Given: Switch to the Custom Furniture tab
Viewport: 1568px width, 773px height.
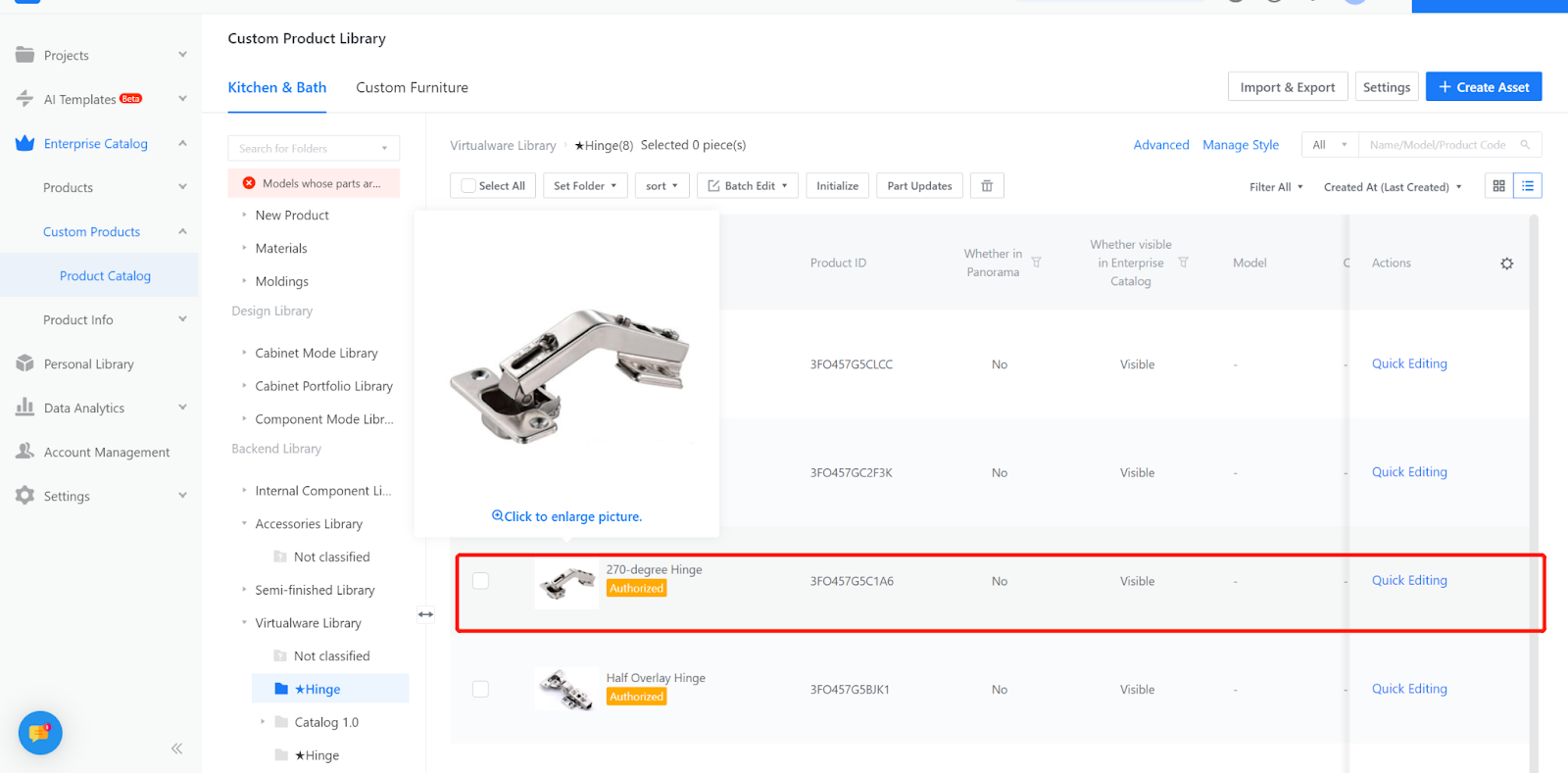Looking at the screenshot, I should pyautogui.click(x=412, y=87).
